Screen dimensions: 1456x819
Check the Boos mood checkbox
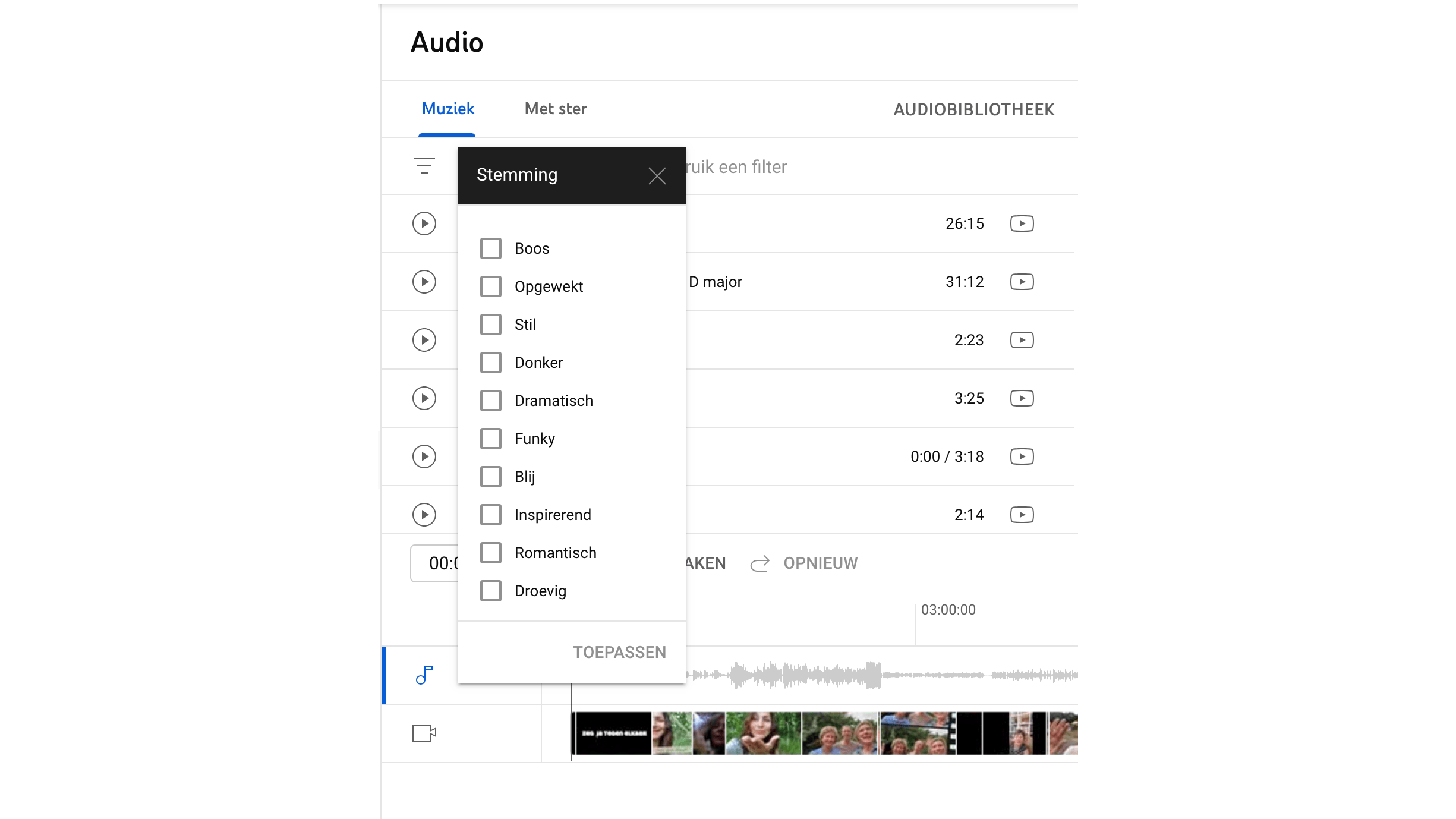tap(490, 248)
